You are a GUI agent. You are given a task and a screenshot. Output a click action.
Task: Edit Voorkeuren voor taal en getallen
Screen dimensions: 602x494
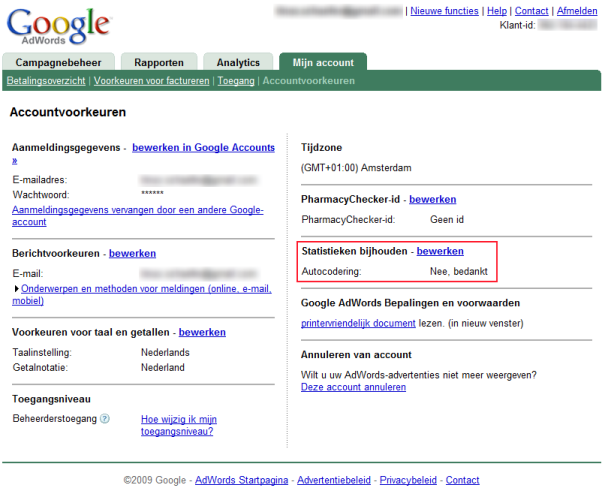point(202,332)
